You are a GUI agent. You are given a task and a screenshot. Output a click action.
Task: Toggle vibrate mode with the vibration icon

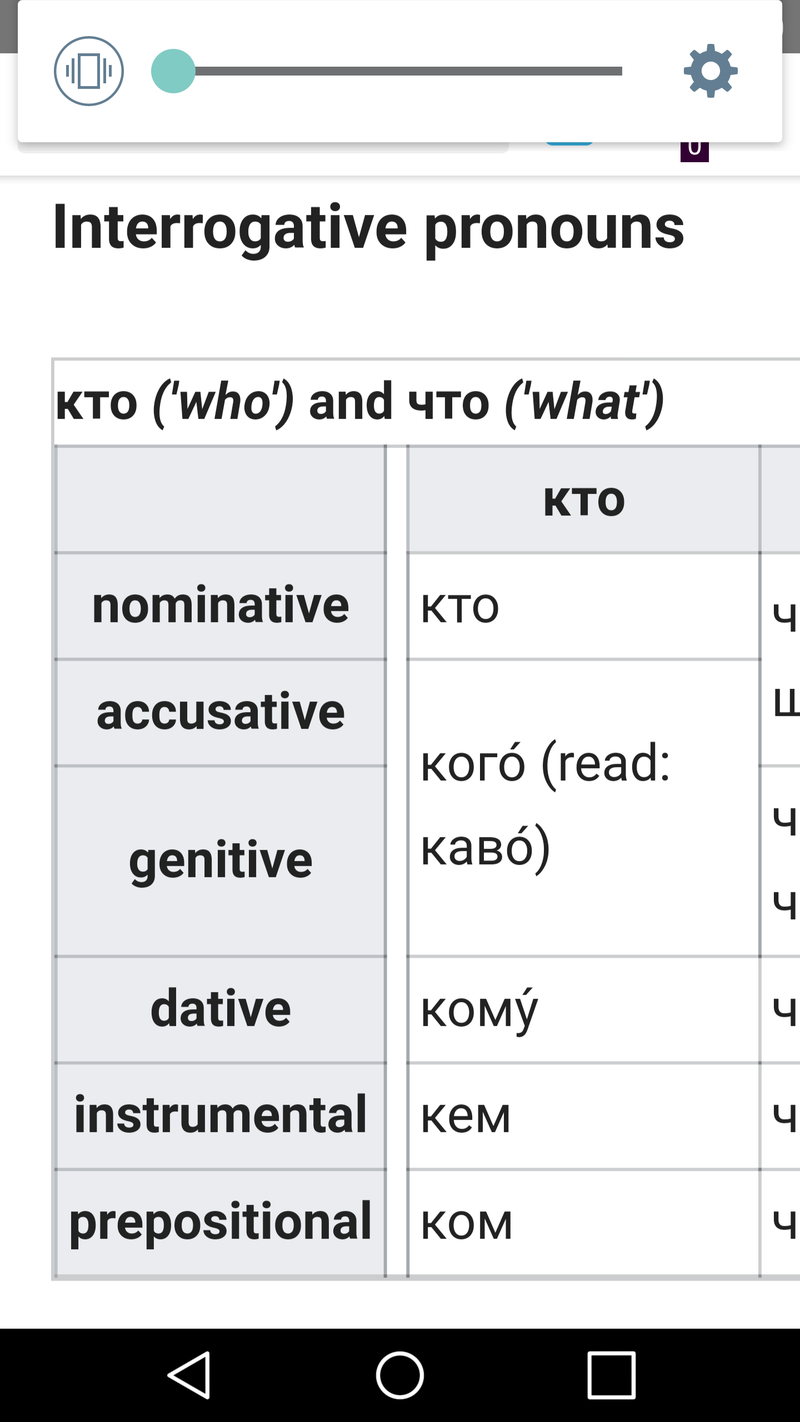pos(88,70)
